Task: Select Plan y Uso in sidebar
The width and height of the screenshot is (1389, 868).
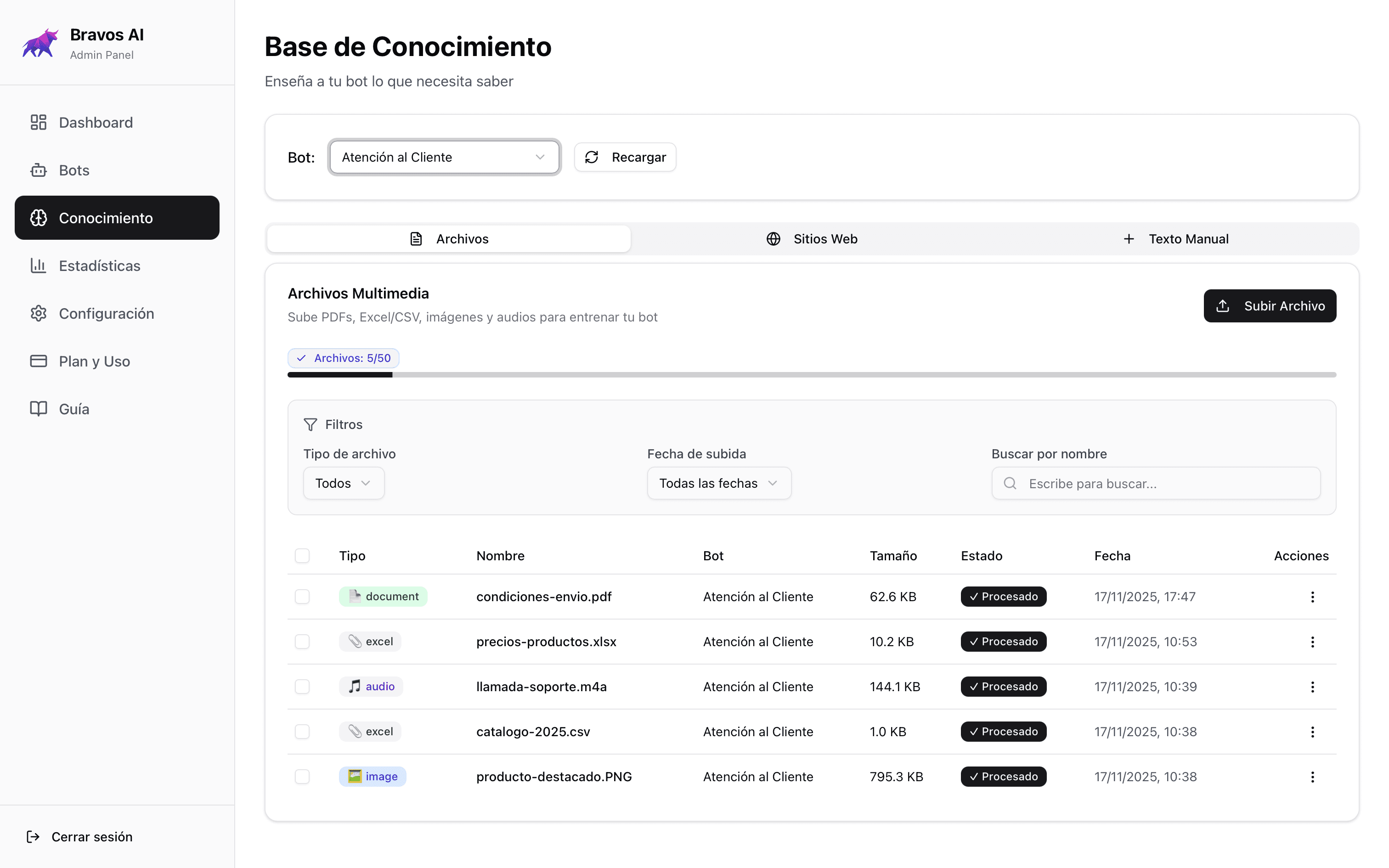Action: point(94,361)
